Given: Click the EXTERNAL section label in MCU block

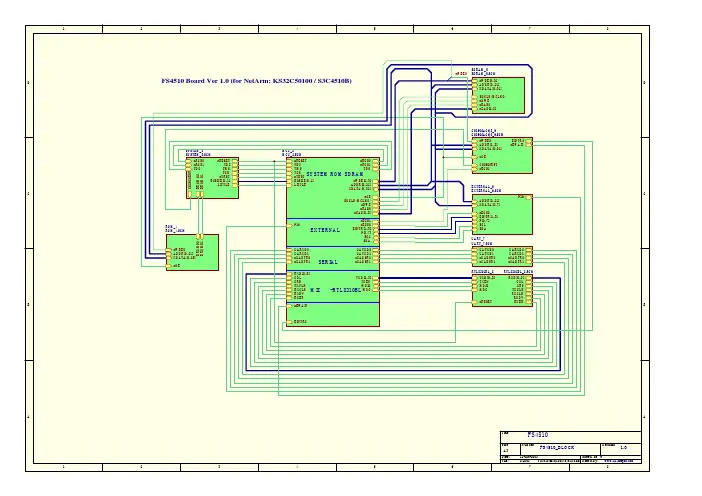Looking at the screenshot, I should pyautogui.click(x=325, y=230).
